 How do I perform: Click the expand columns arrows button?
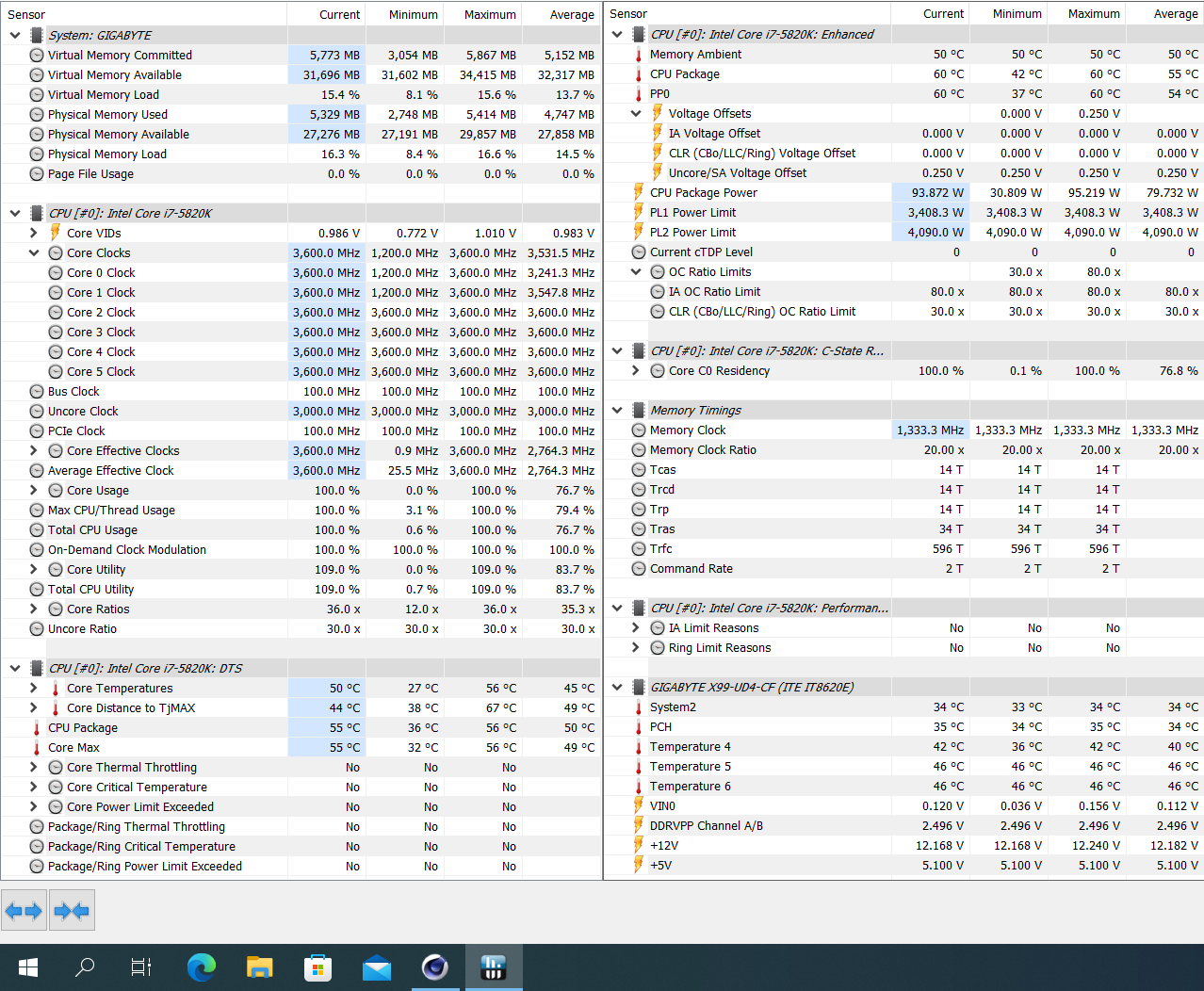24,911
